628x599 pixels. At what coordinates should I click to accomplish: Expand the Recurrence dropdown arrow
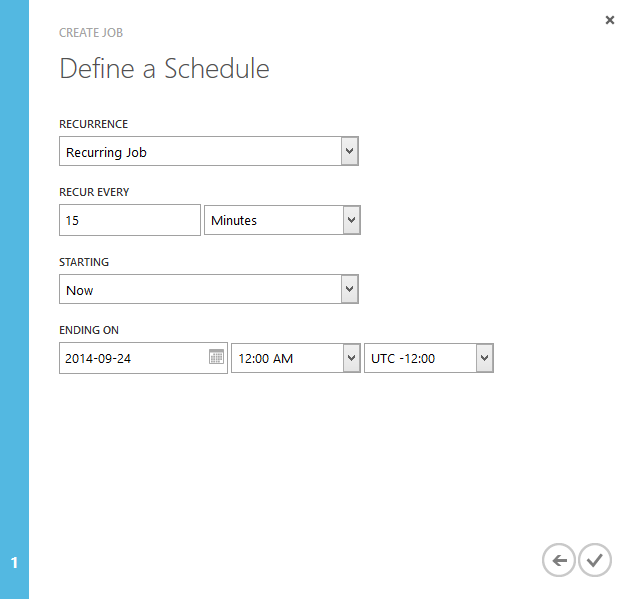[x=349, y=151]
